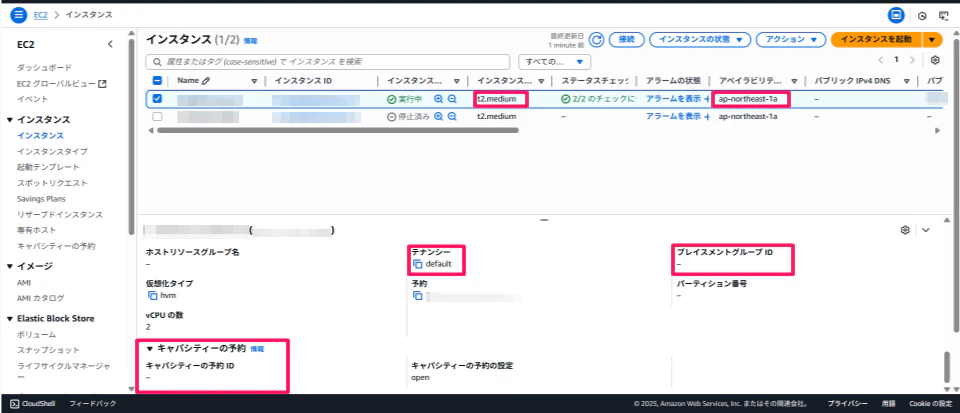Open ダッシュボード in the sidebar
The width and height of the screenshot is (960, 413).
44,67
